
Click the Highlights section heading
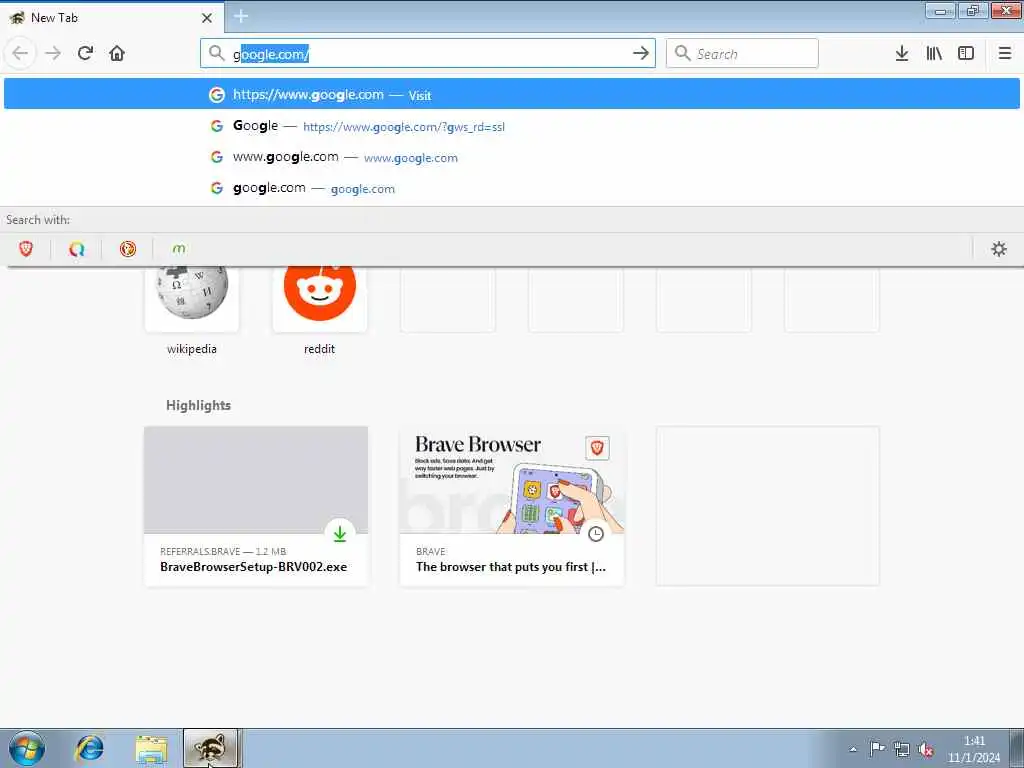pos(199,405)
